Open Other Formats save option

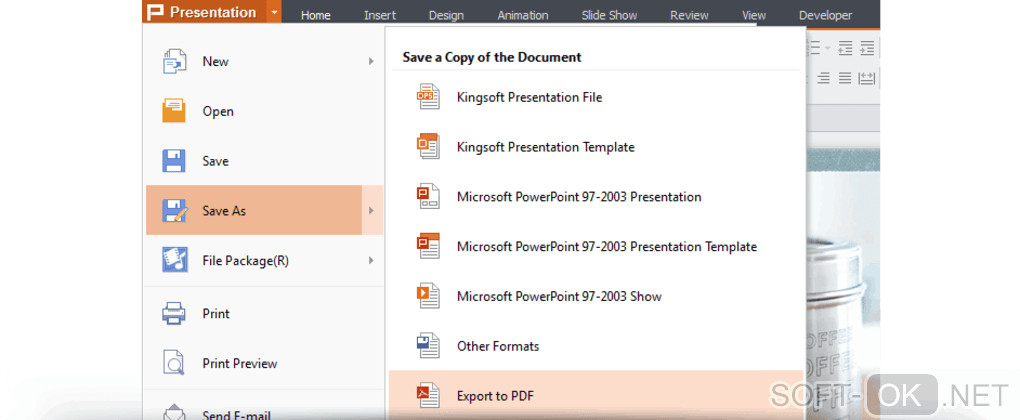pyautogui.click(x=497, y=346)
